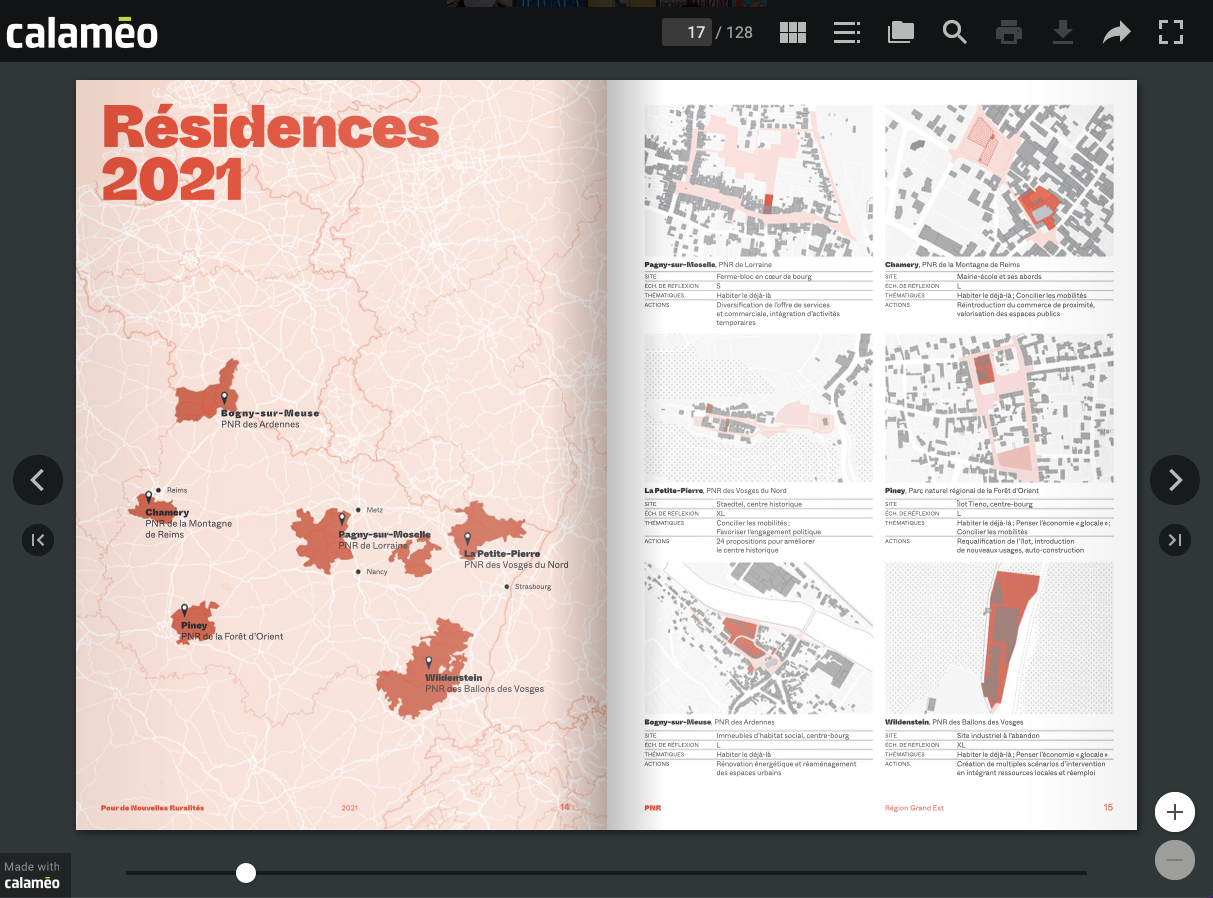Click the La Petite-Pierre site plan image

(758, 408)
